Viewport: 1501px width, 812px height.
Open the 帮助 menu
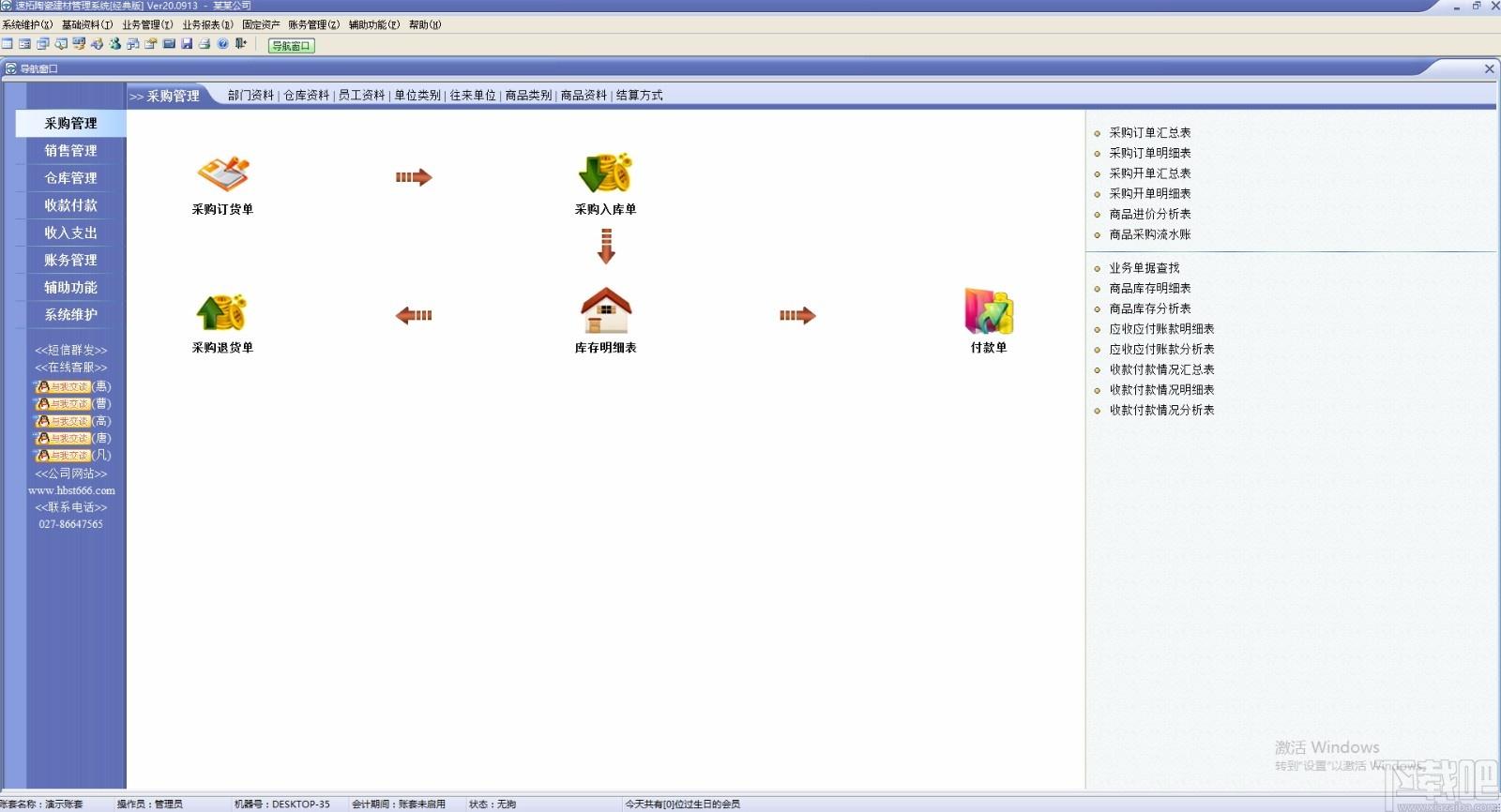point(425,25)
